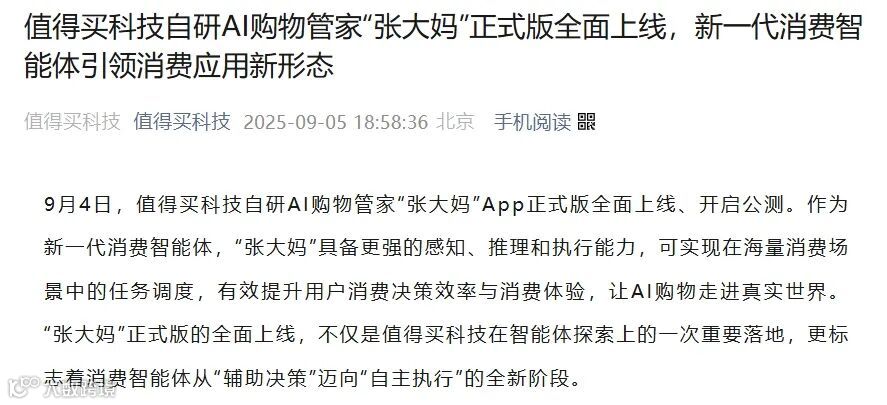Click 张大妈 in the headline
Image resolution: width=887 pixels, height=405 pixels.
tap(416, 28)
